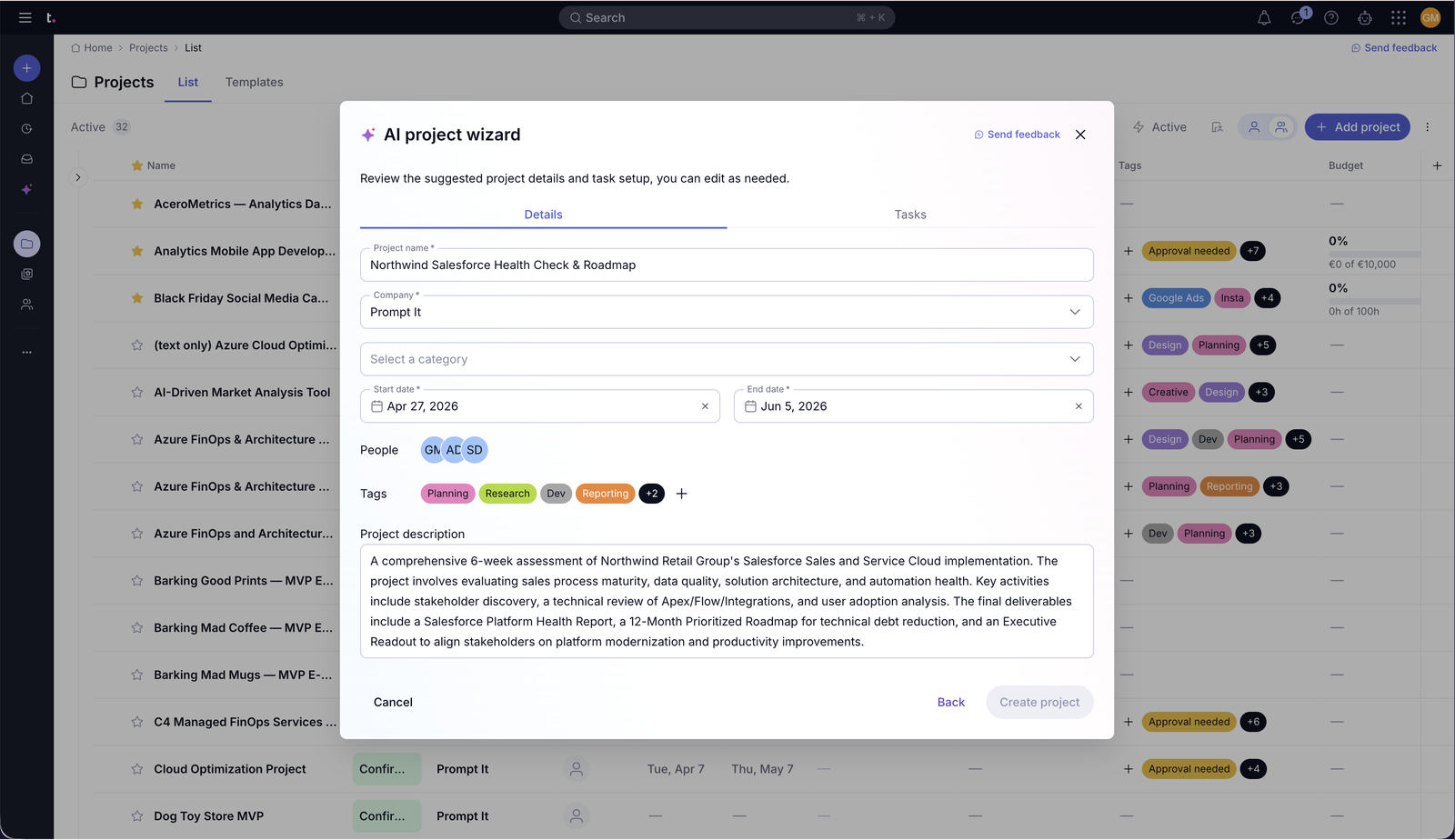The image size is (1455, 840).
Task: Open the List tab on Projects page
Action: coord(188,82)
